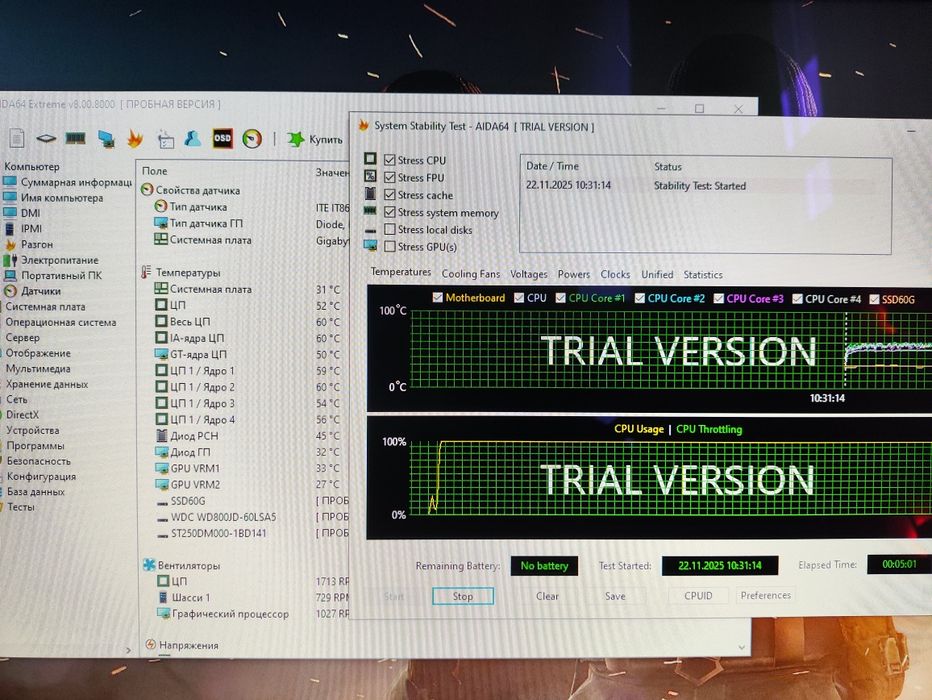Select Датчики in the sidebar tree
Screen dimensions: 932x700
[40, 291]
